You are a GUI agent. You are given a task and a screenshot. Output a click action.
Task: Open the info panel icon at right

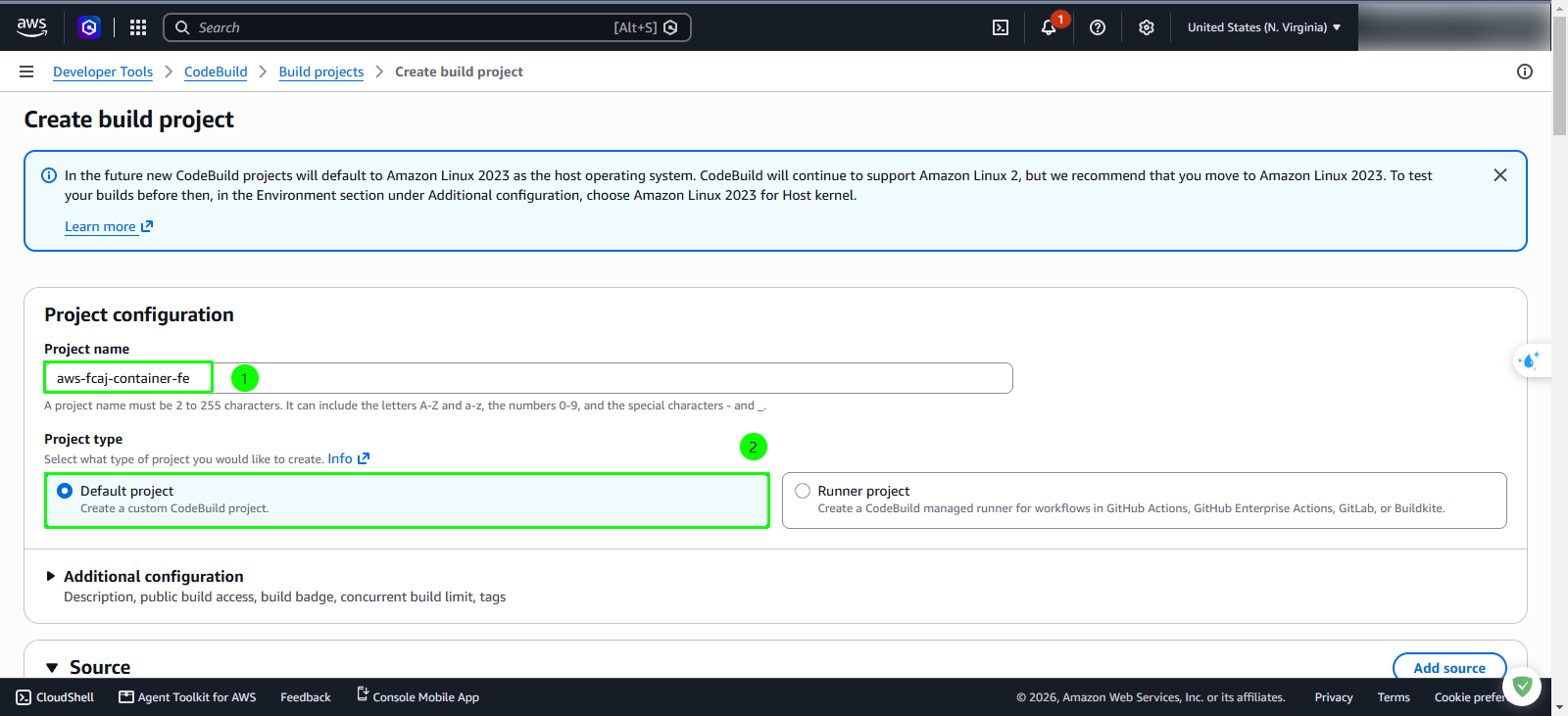tap(1525, 72)
